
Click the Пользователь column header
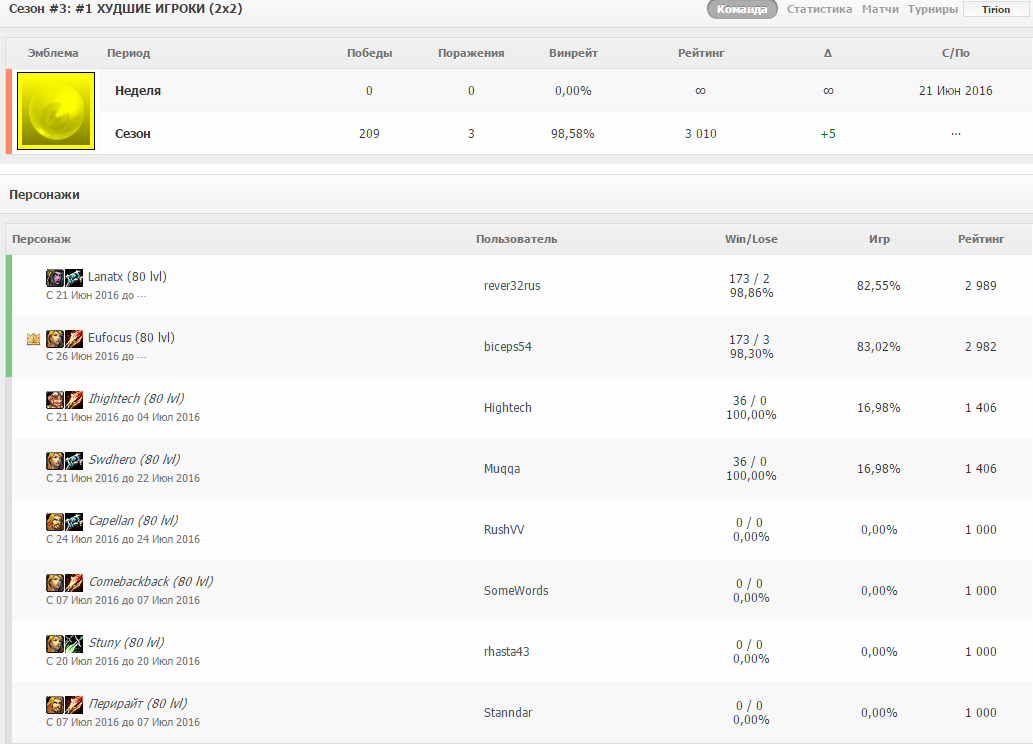516,239
